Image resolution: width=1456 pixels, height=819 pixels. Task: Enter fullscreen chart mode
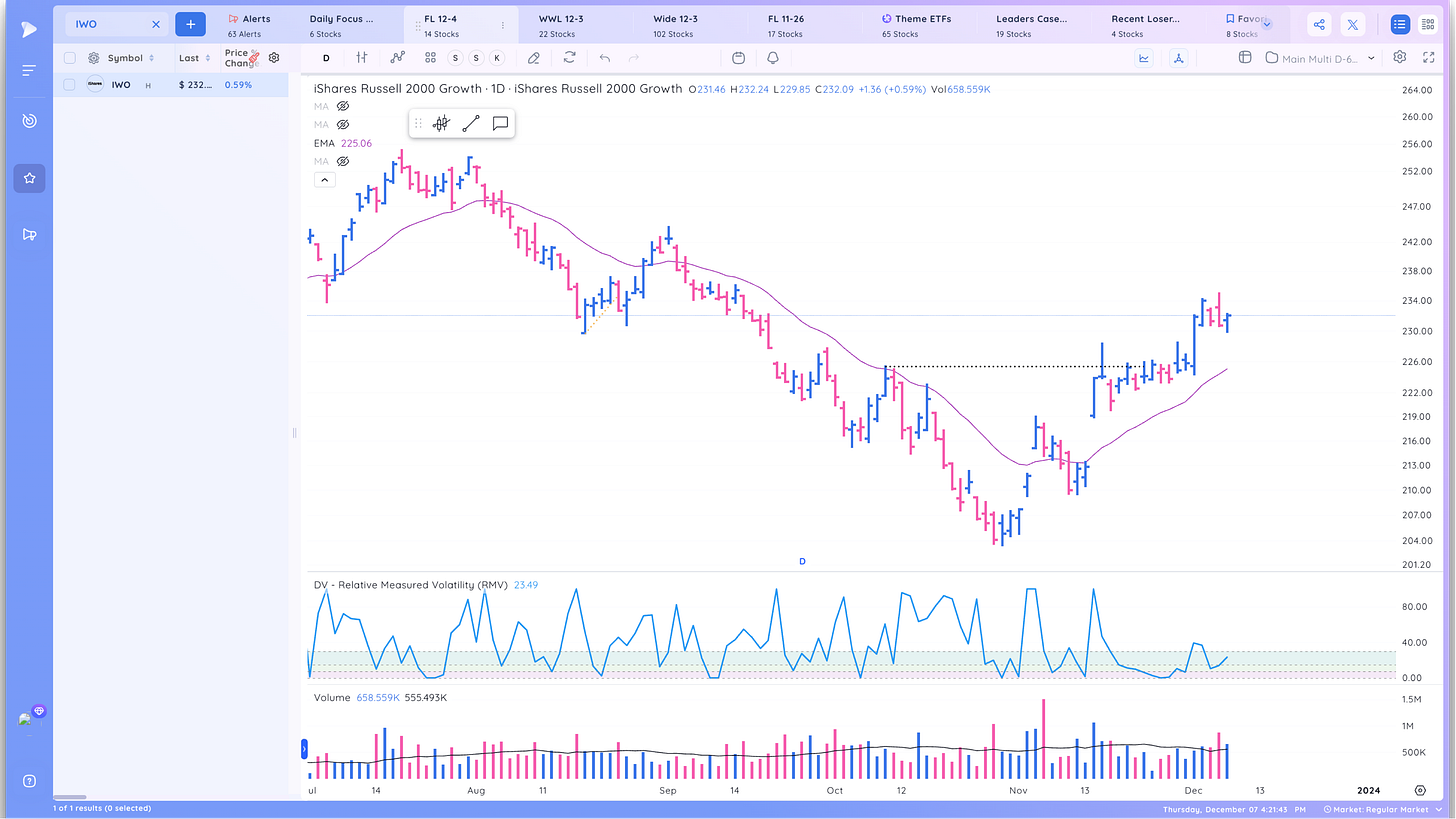pyautogui.click(x=1428, y=58)
